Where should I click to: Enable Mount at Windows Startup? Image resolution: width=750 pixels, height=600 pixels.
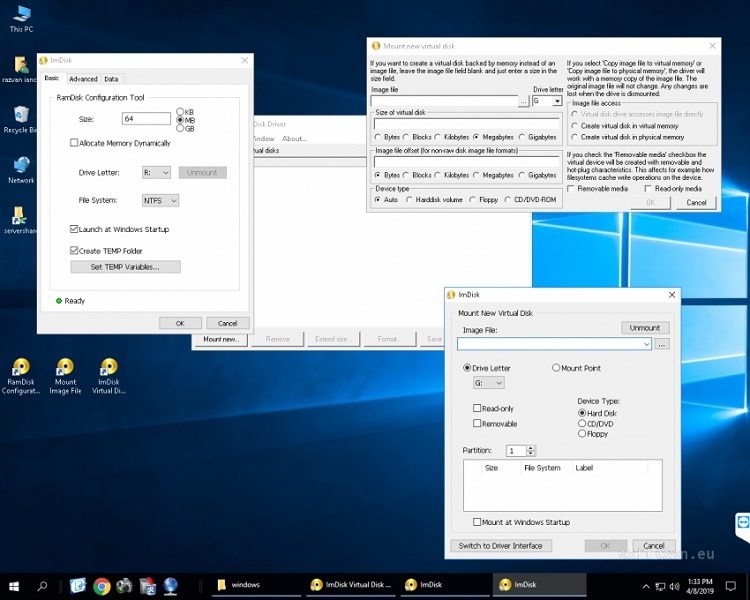[x=477, y=522]
